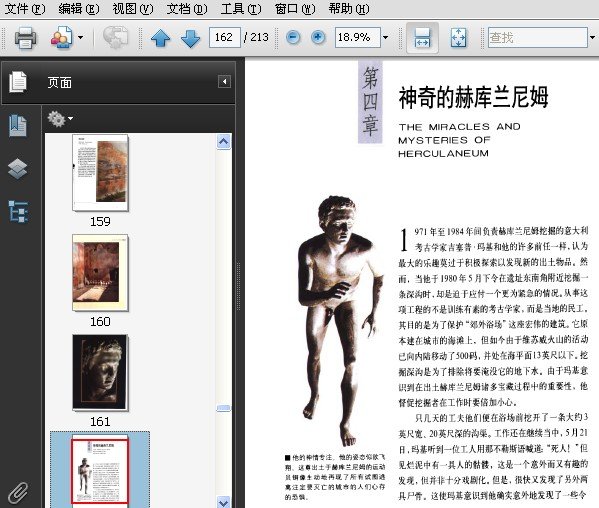Select page thumbnail 160
Image resolution: width=599 pixels, height=508 pixels.
tap(100, 273)
